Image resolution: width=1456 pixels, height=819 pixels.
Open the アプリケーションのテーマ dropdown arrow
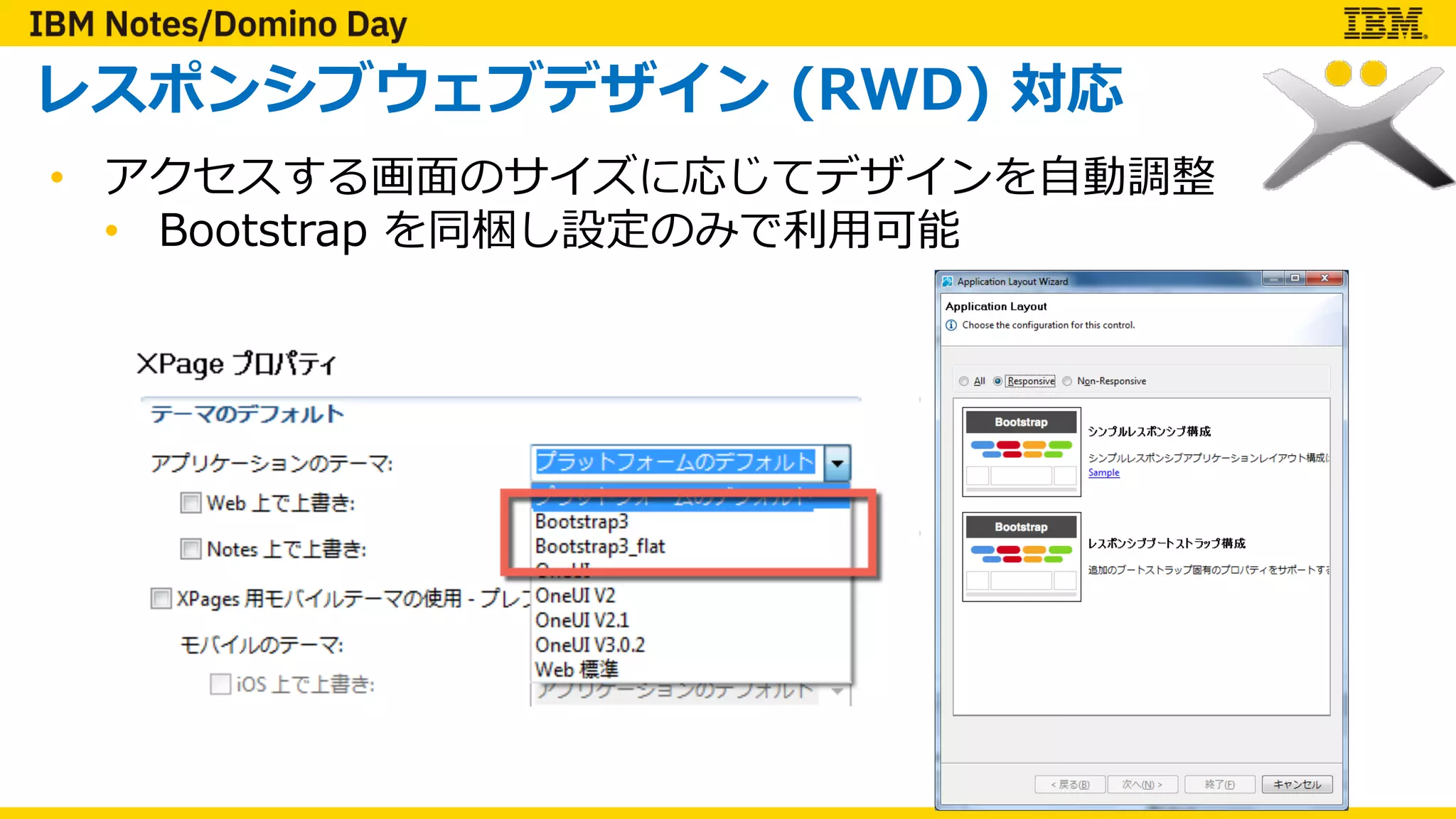click(x=837, y=464)
